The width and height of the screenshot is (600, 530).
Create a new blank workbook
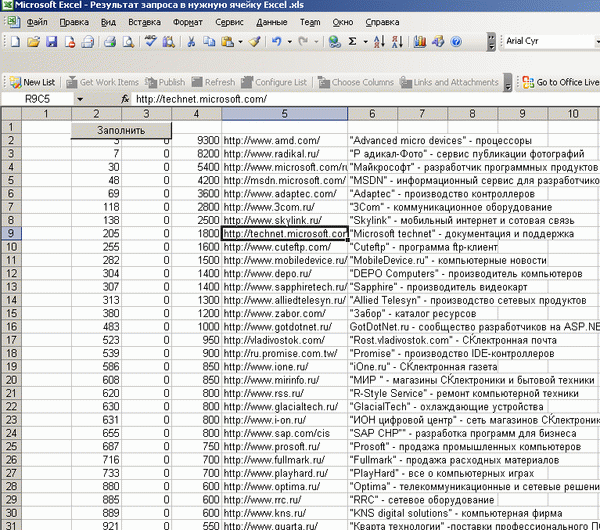pyautogui.click(x=15, y=41)
